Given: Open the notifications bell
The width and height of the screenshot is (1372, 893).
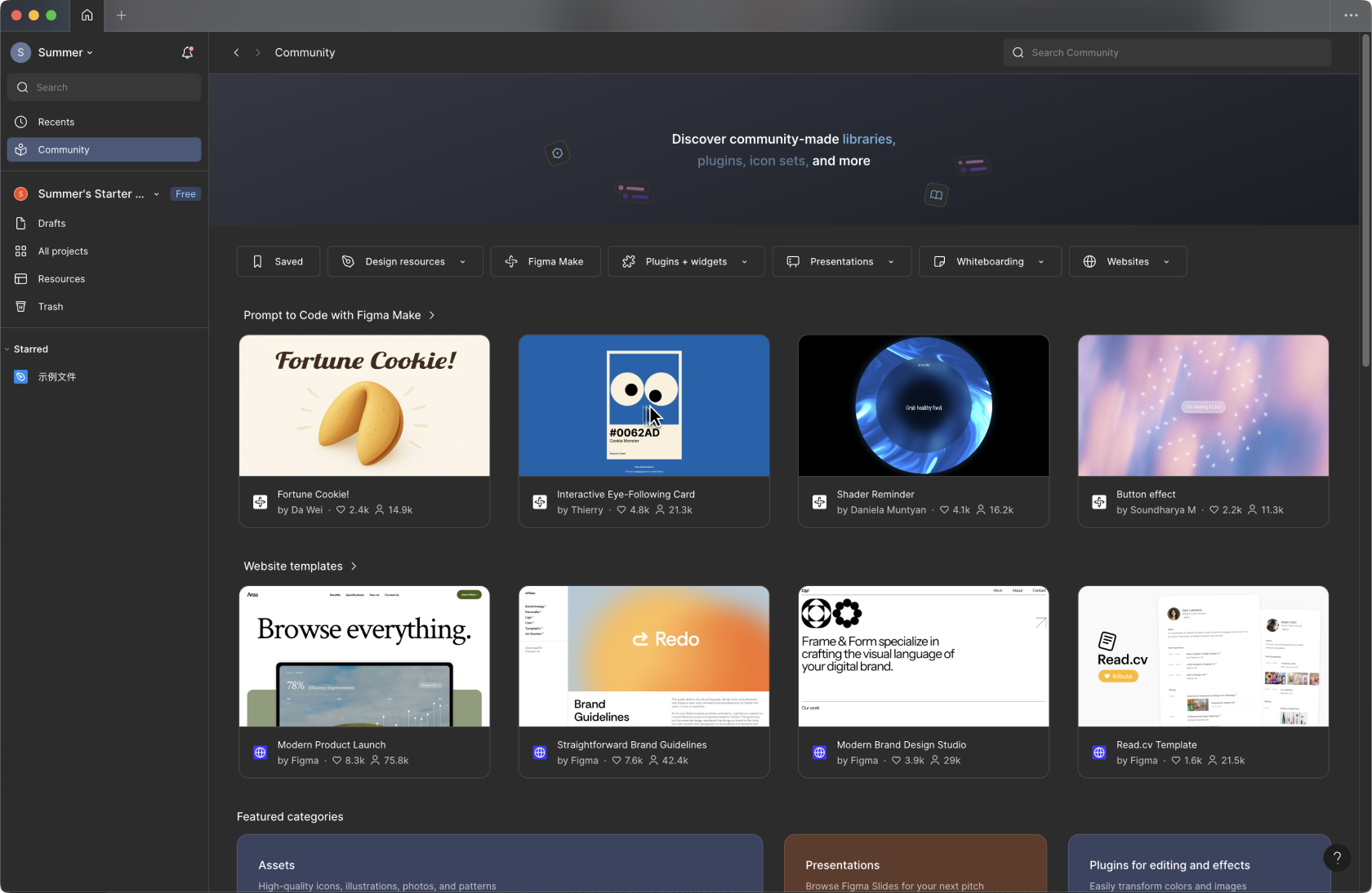Looking at the screenshot, I should [187, 52].
